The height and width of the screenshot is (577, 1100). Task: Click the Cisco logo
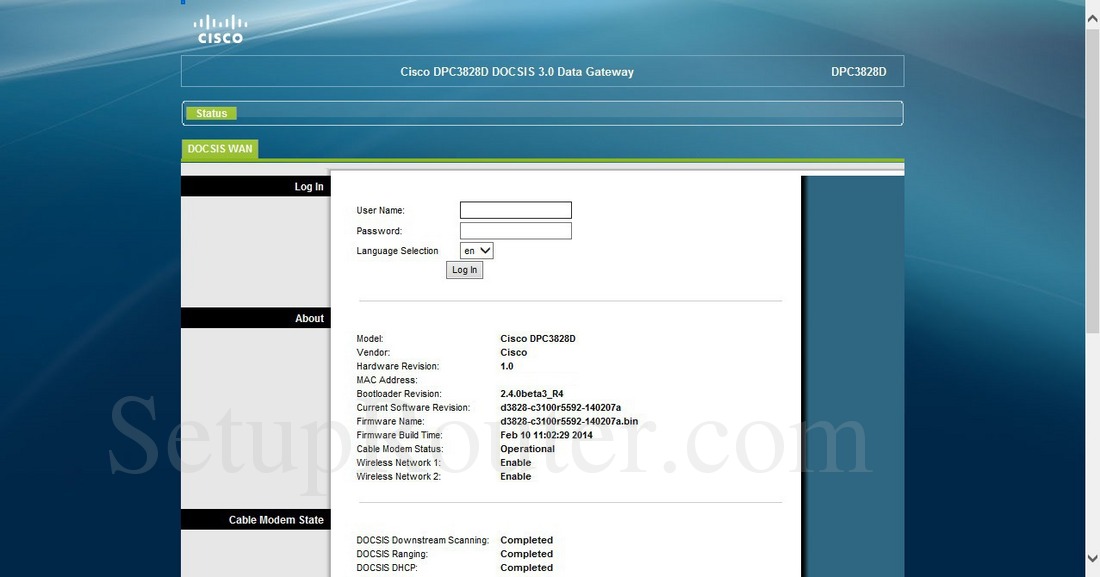coord(220,30)
